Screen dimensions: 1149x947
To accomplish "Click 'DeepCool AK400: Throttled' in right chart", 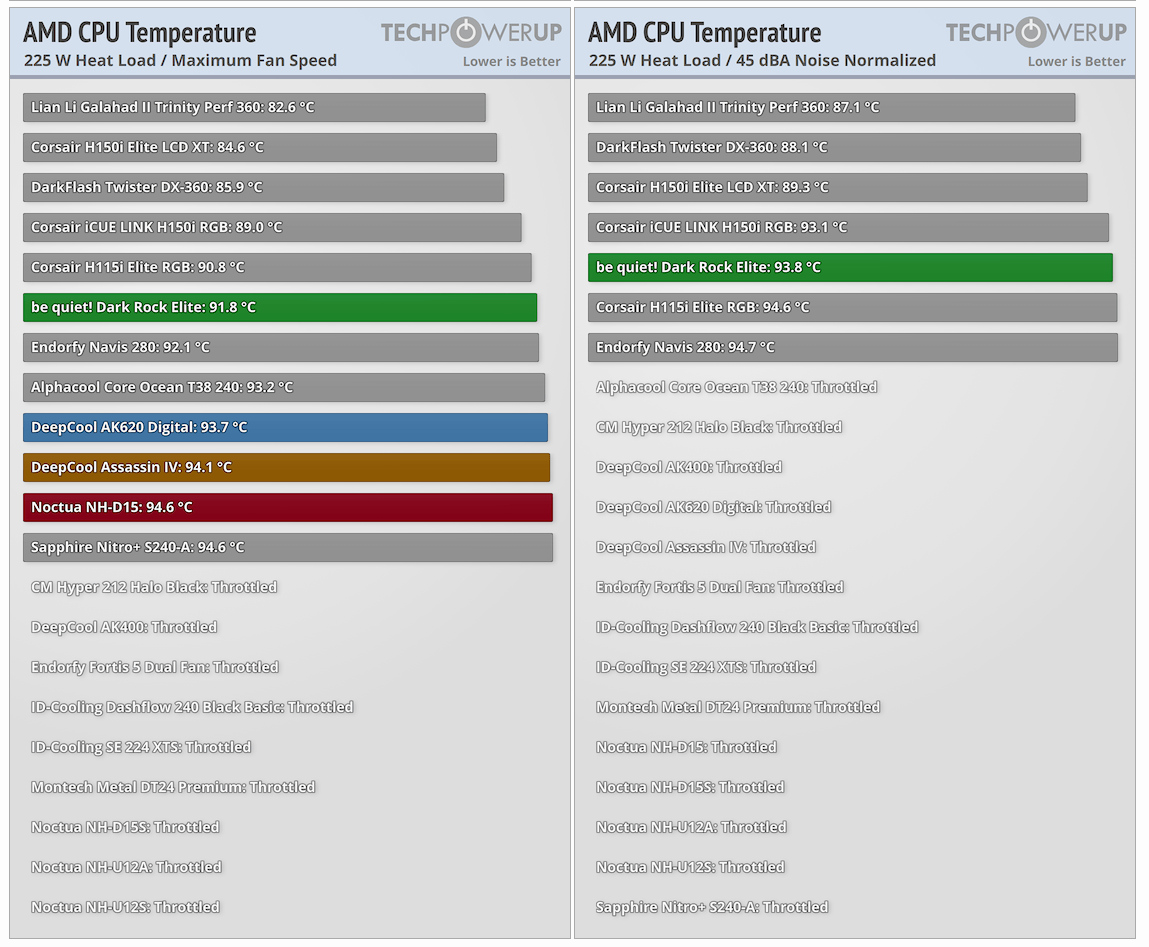I will [689, 467].
